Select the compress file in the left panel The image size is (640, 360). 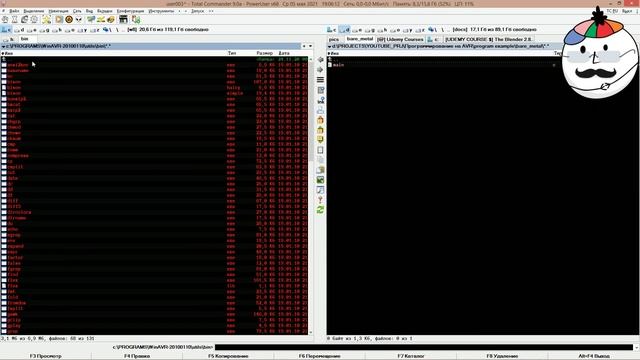coord(155,156)
